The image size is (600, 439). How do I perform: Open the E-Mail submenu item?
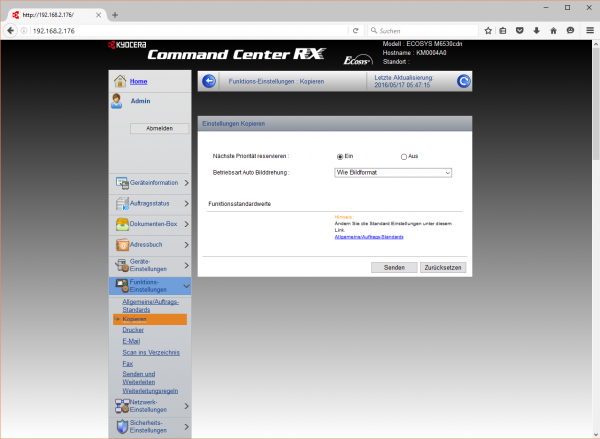click(x=131, y=341)
